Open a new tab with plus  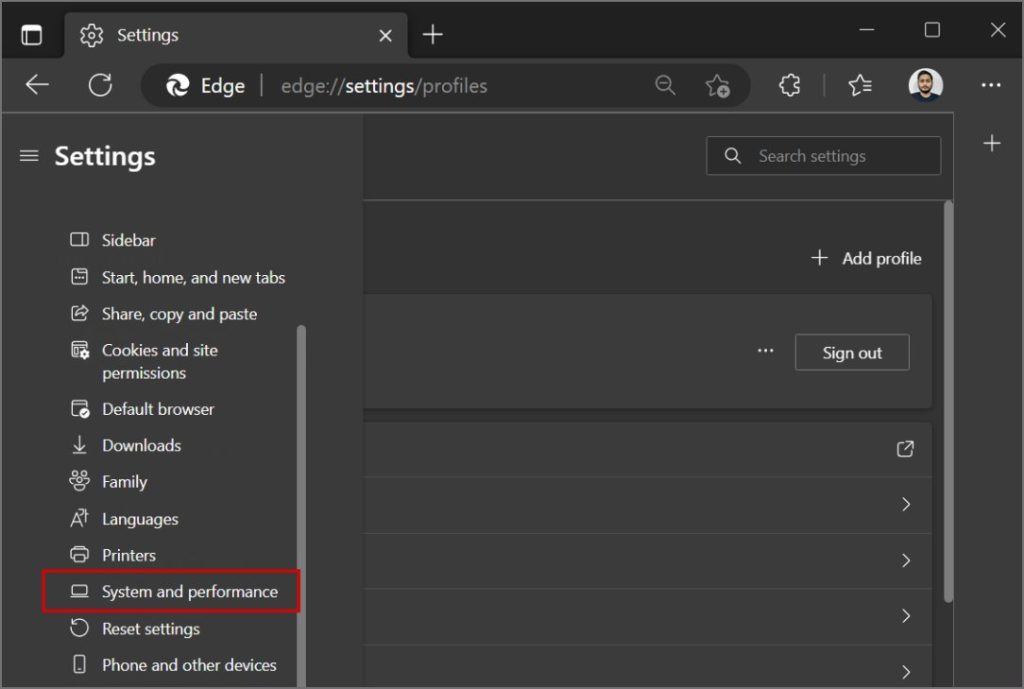point(432,35)
